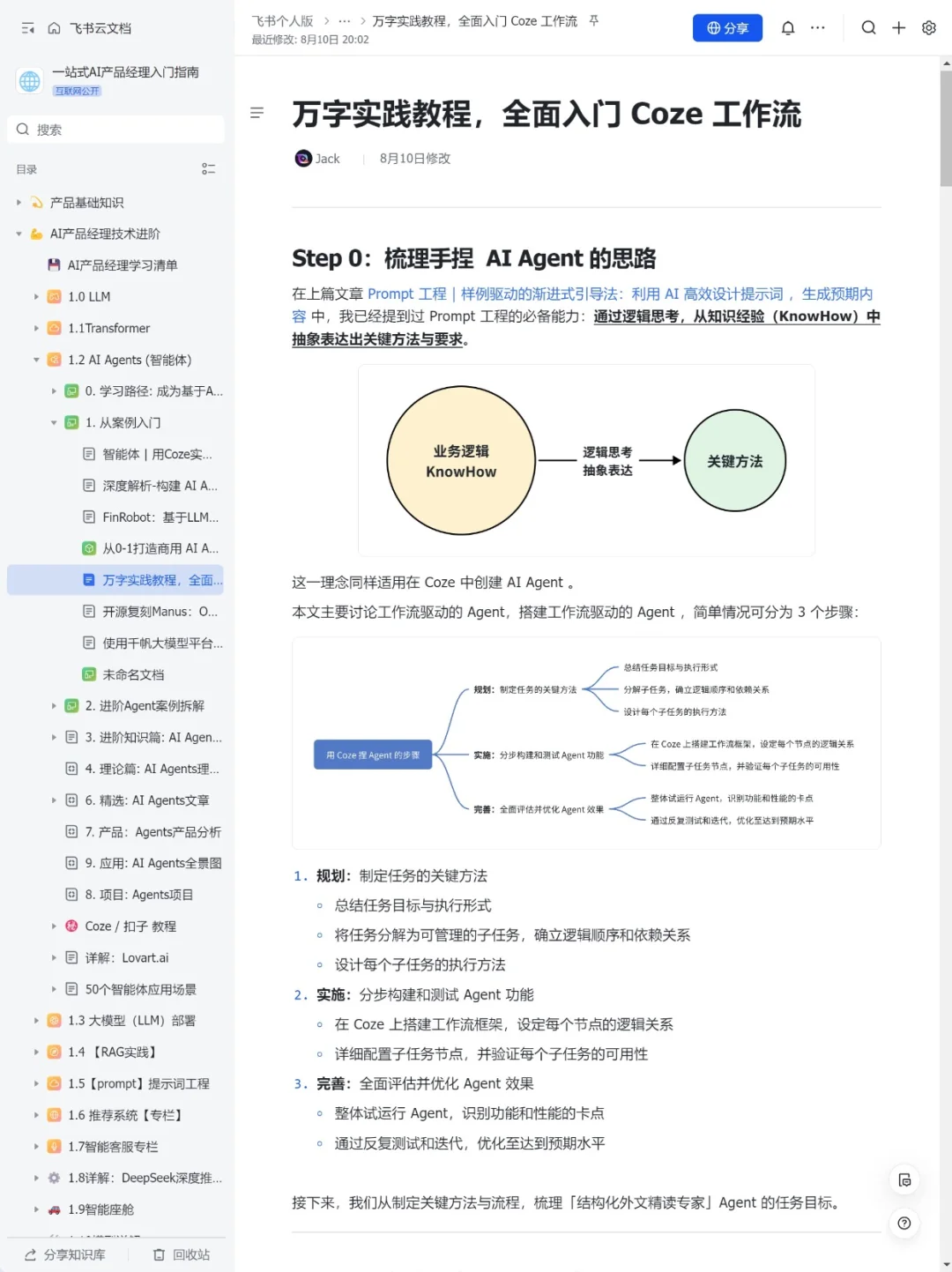Toggle the document outline hamburger icon
Screen dimensions: 952x1272
[x=257, y=113]
